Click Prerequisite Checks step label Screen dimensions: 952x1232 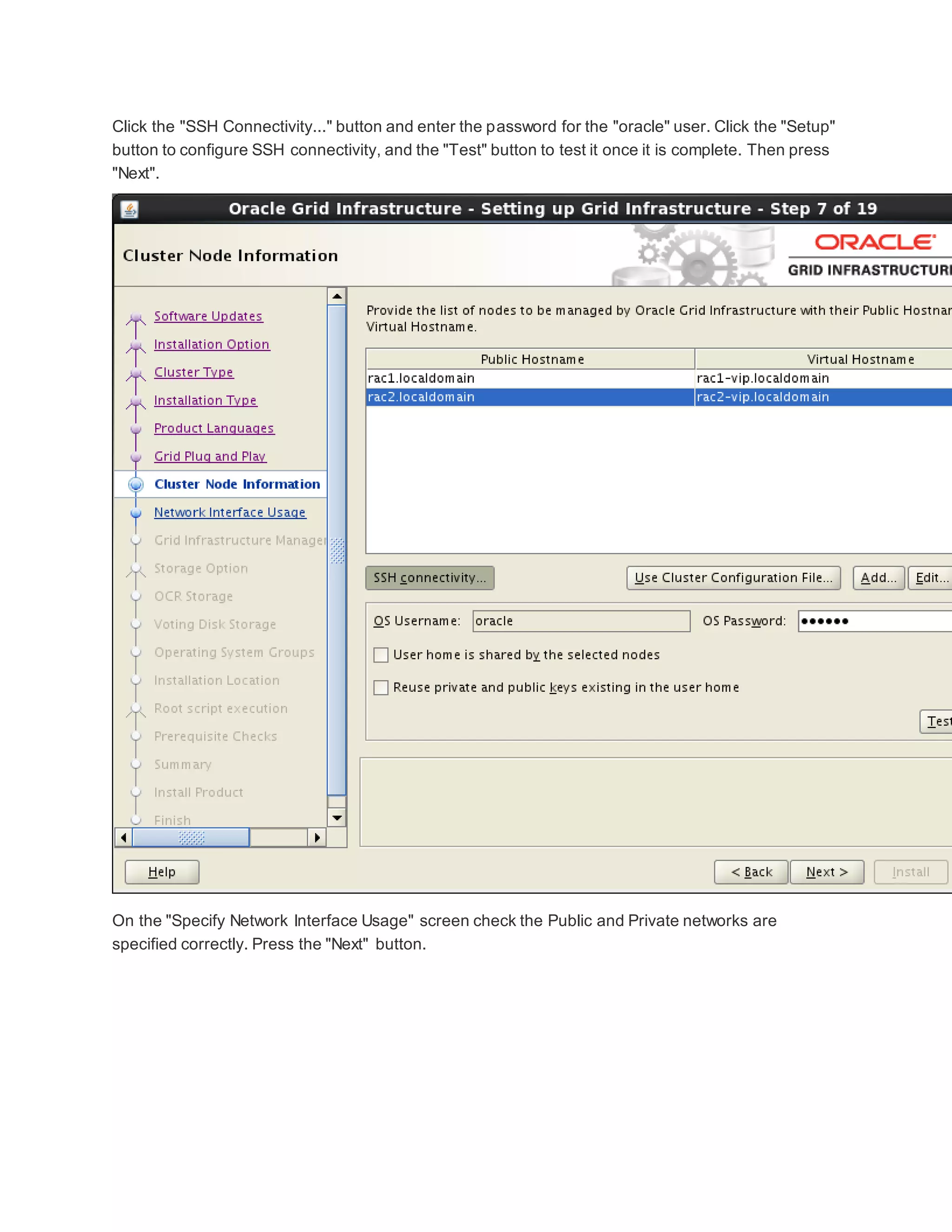coord(215,736)
